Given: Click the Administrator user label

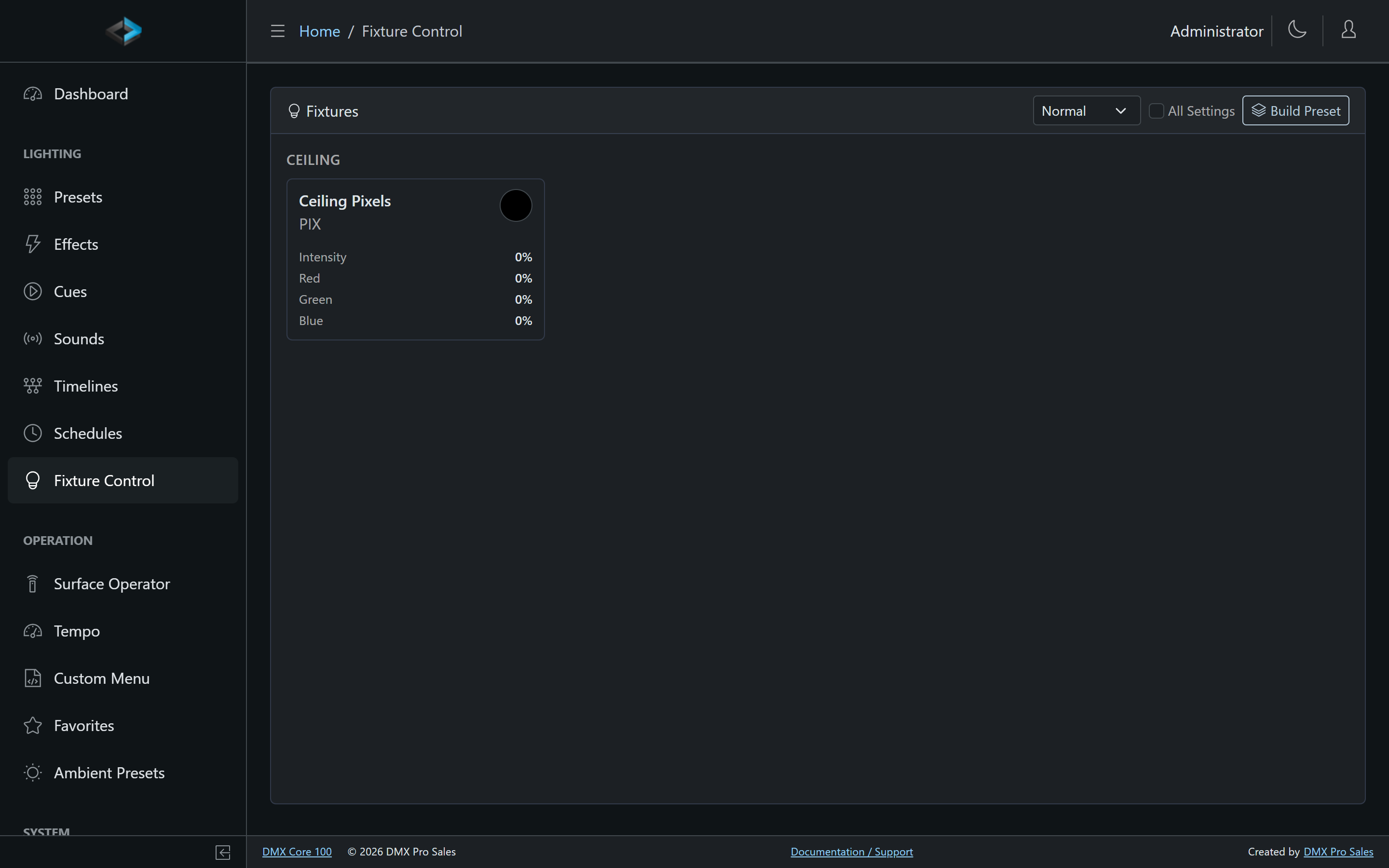Looking at the screenshot, I should pyautogui.click(x=1216, y=31).
